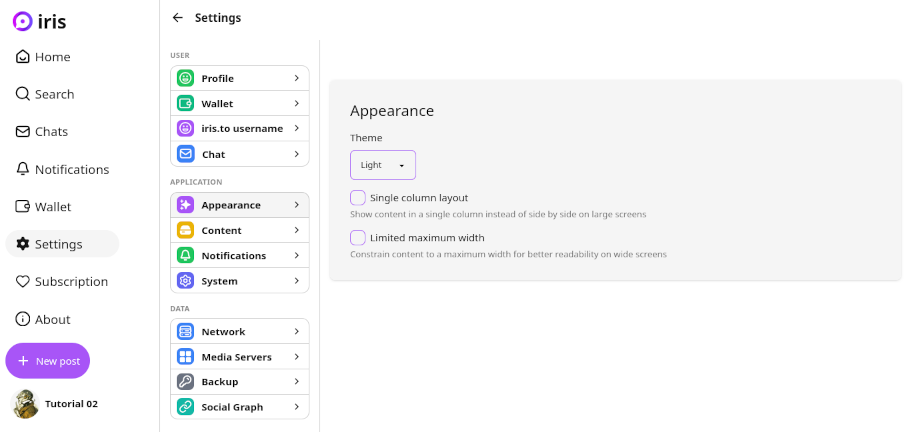Enable Single column layout checkbox
Viewport: 911px width, 432px height.
click(358, 198)
